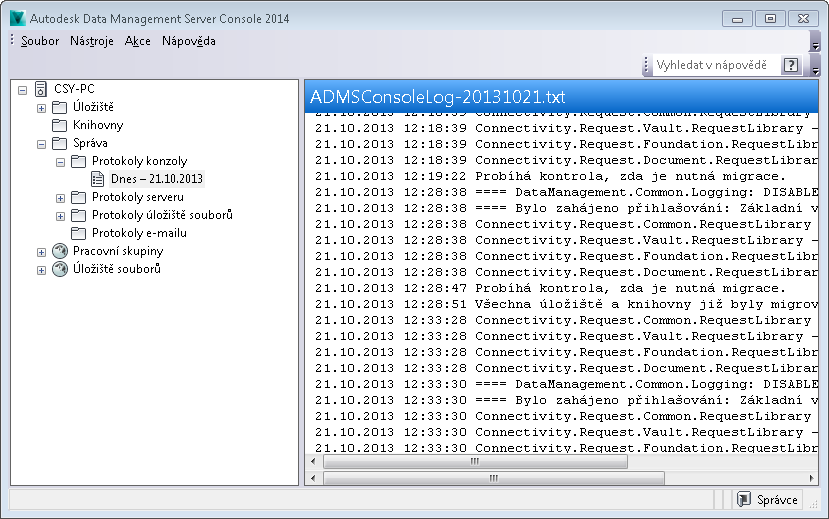The height and width of the screenshot is (519, 829).
Task: Open the menu bar overflow dropdown arrow
Action: click(815, 41)
